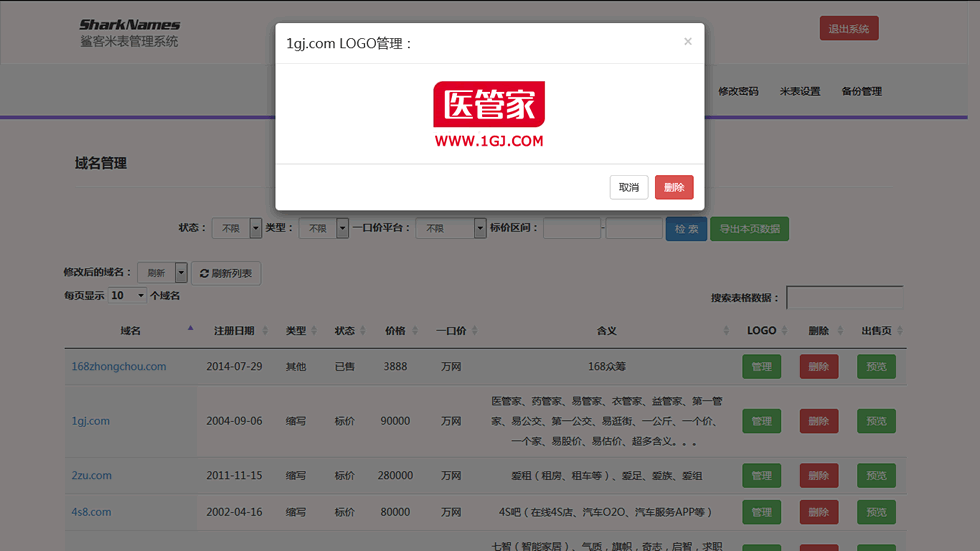
Task: Open the 类型 dropdown
Action: click(x=323, y=228)
